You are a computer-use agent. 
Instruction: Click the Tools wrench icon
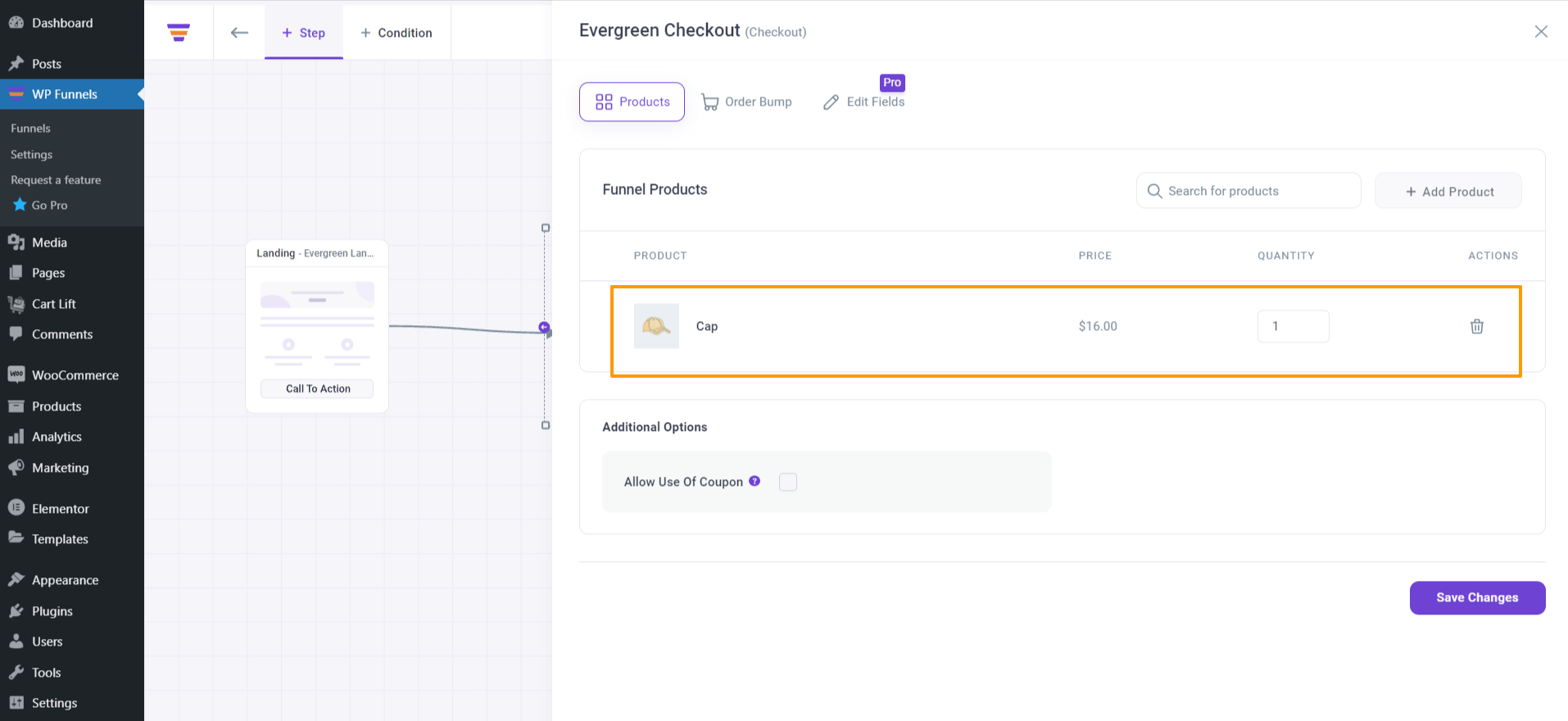pos(16,673)
